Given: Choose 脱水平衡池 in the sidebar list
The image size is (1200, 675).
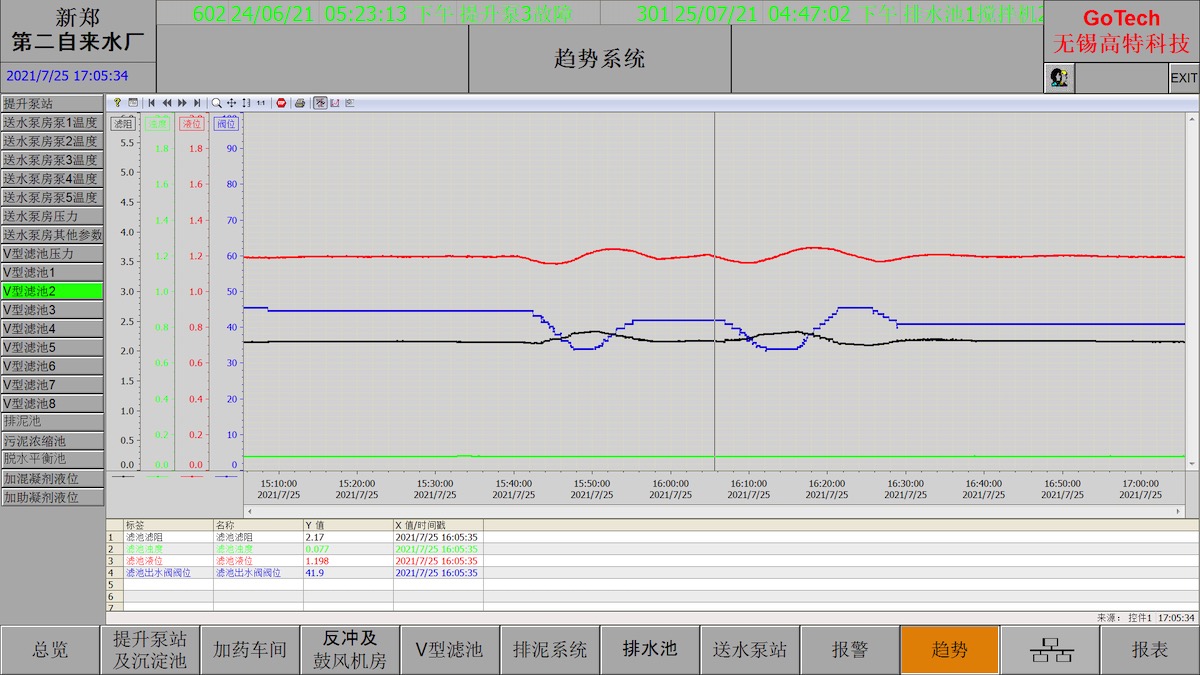Looking at the screenshot, I should pyautogui.click(x=52, y=459).
